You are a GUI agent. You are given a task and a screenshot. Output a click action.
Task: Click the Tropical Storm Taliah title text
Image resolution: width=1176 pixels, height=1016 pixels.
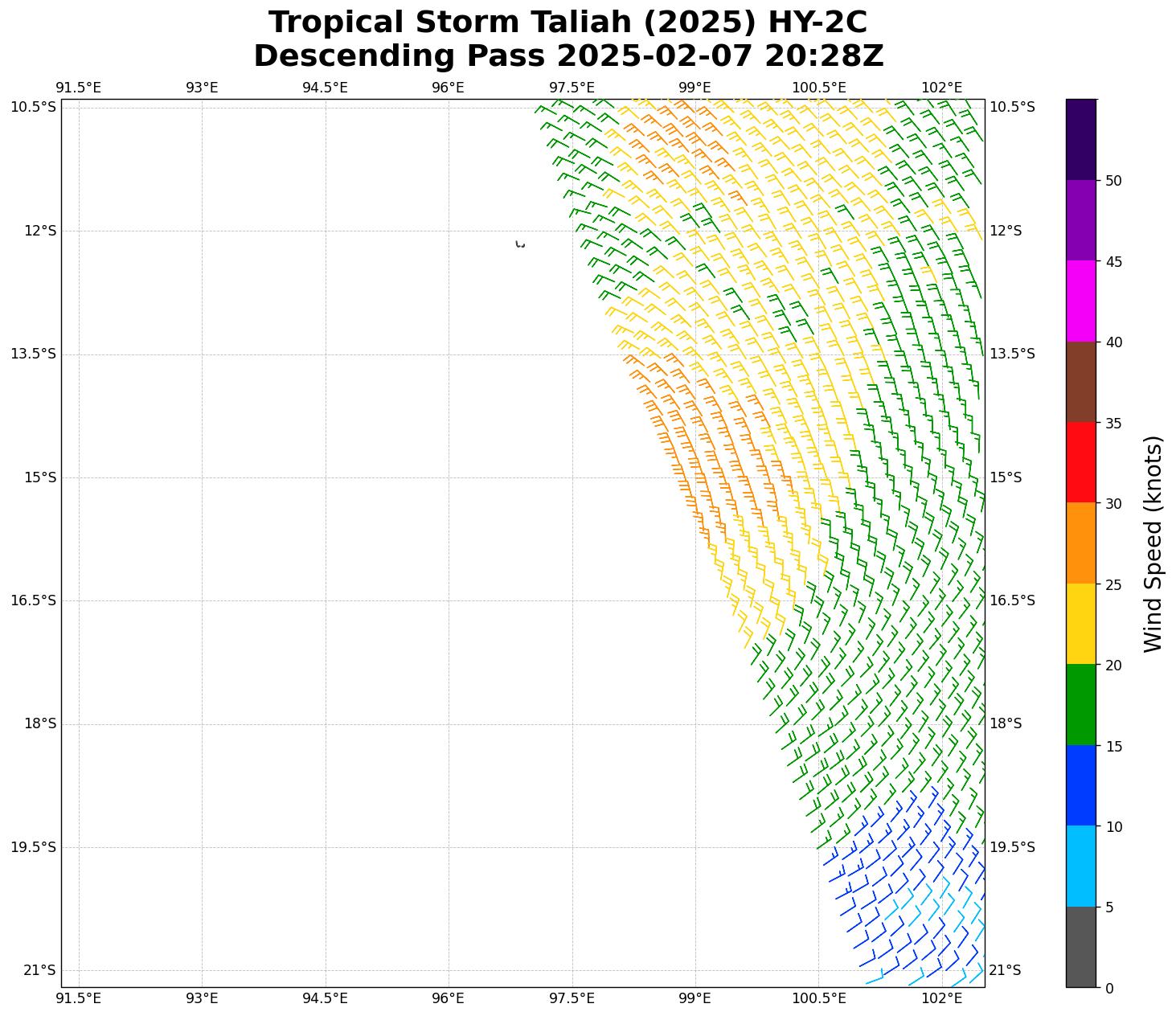point(568,23)
